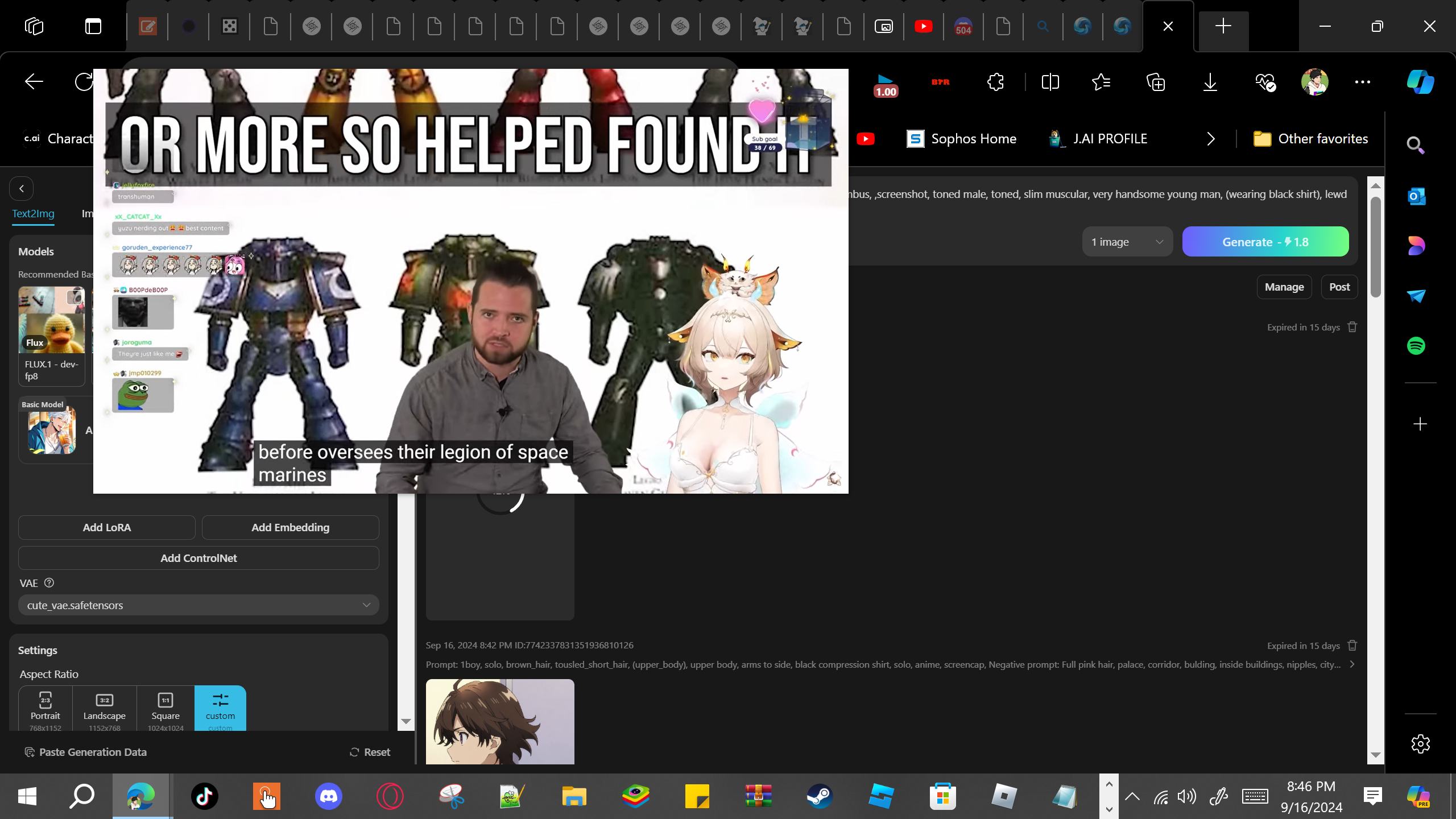Show more favorites bar items chevron

tap(1211, 139)
